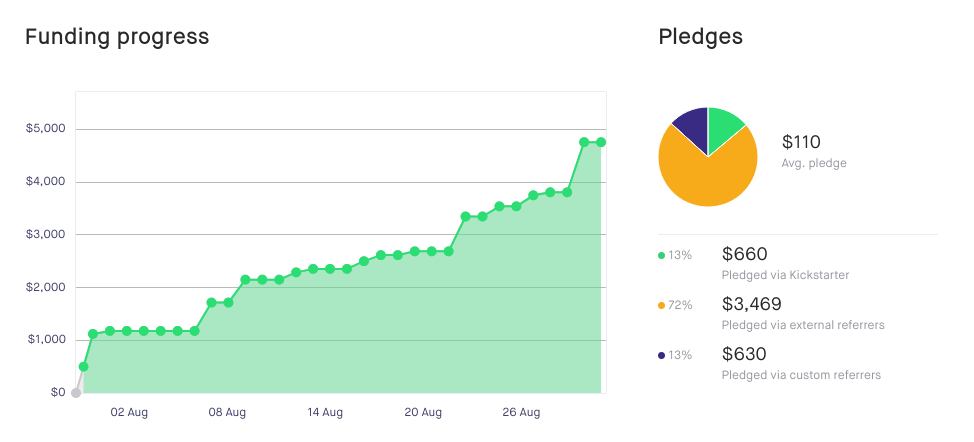The image size is (974, 442).
Task: Click the $5,000 y-axis label
Action: [x=46, y=129]
